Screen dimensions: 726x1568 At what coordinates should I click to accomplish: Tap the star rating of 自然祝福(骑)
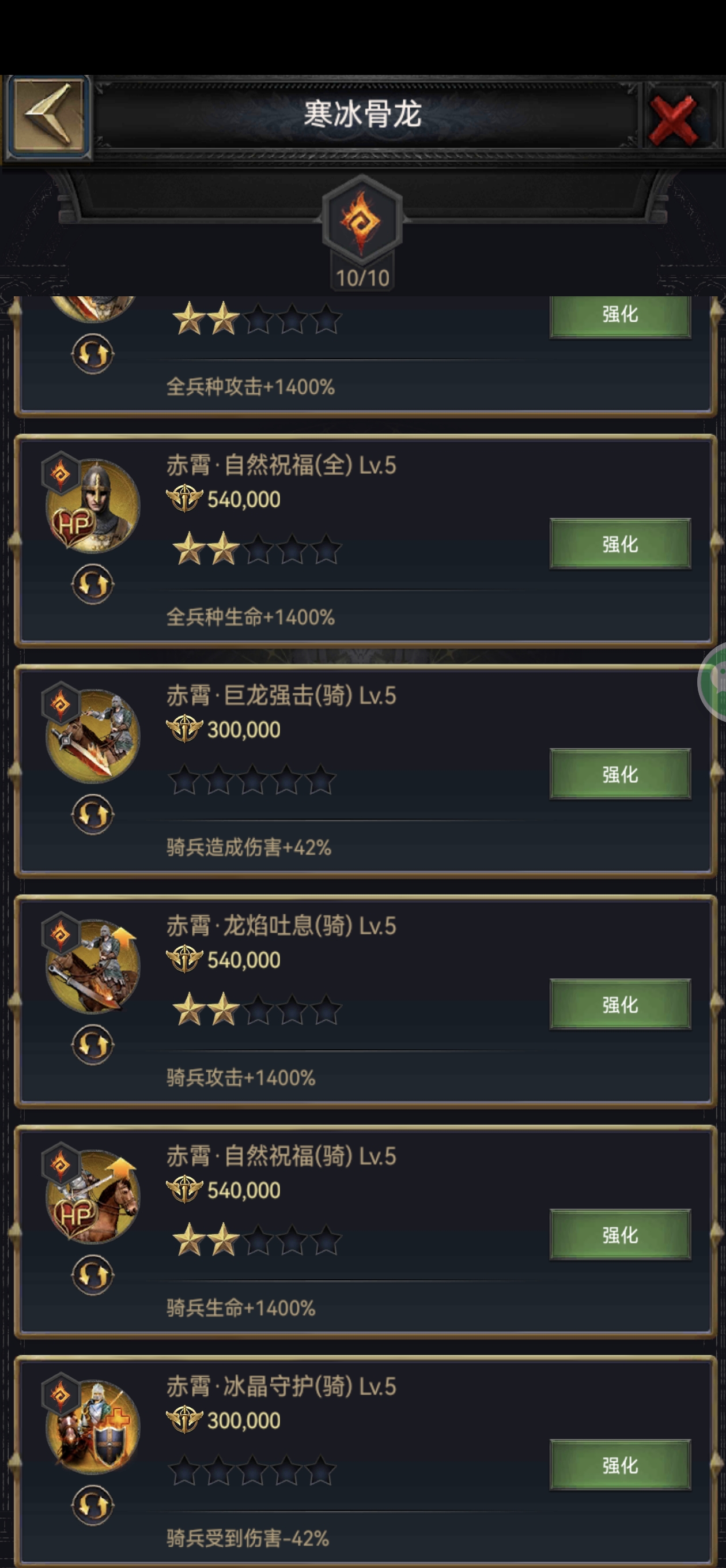[257, 1239]
